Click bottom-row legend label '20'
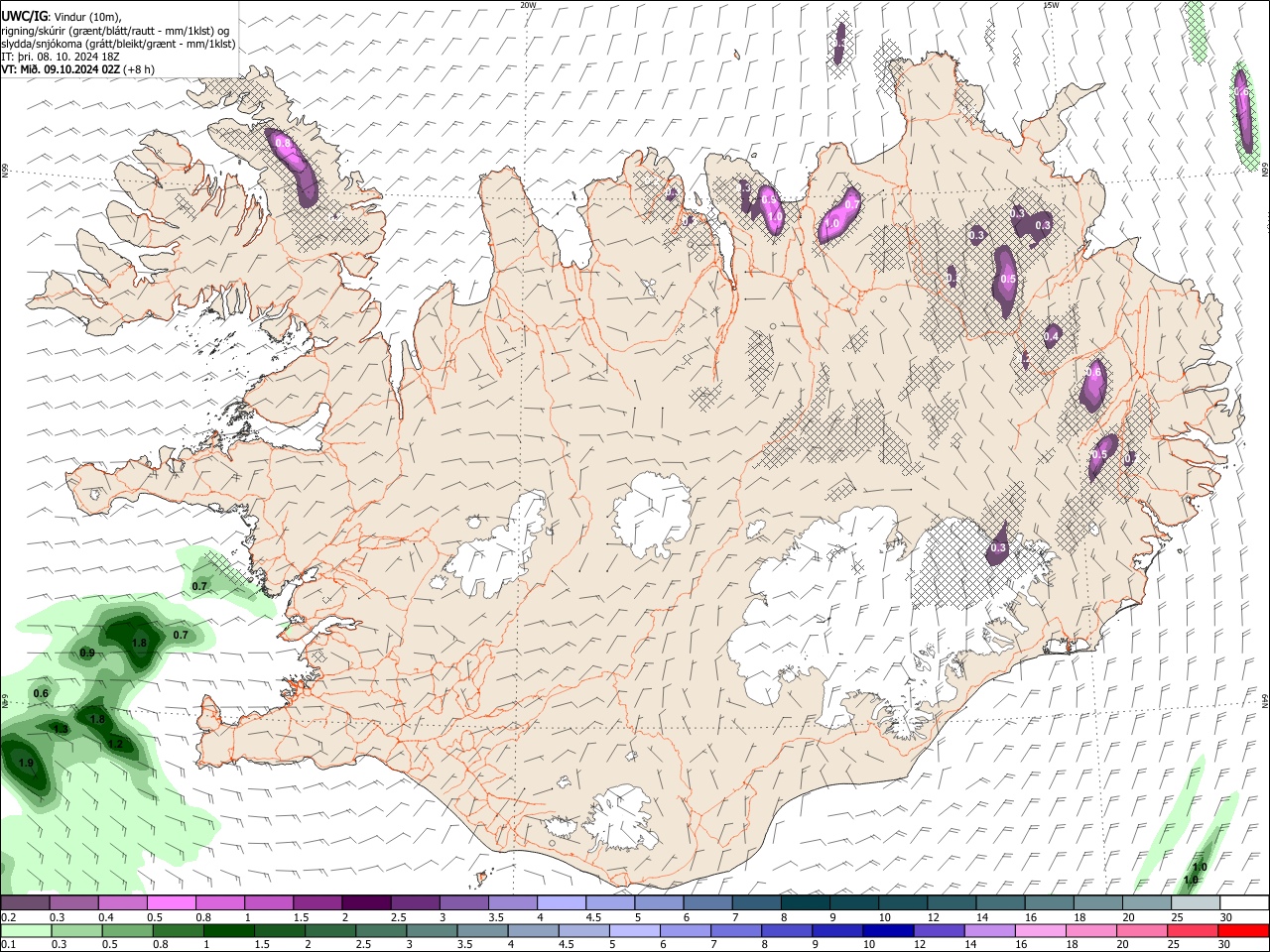1270x952 pixels. pyautogui.click(x=1123, y=945)
